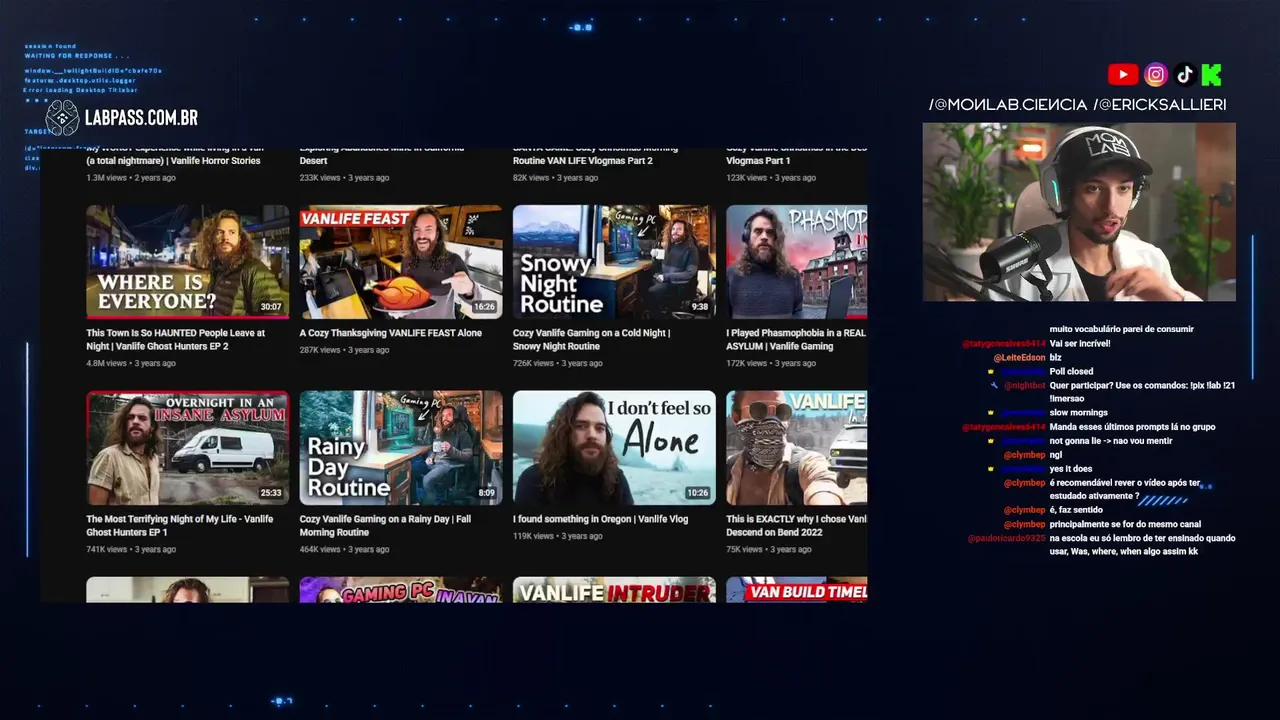The width and height of the screenshot is (1280, 720).
Task: Open the Van Build Timelapse thumbnail
Action: point(796,590)
